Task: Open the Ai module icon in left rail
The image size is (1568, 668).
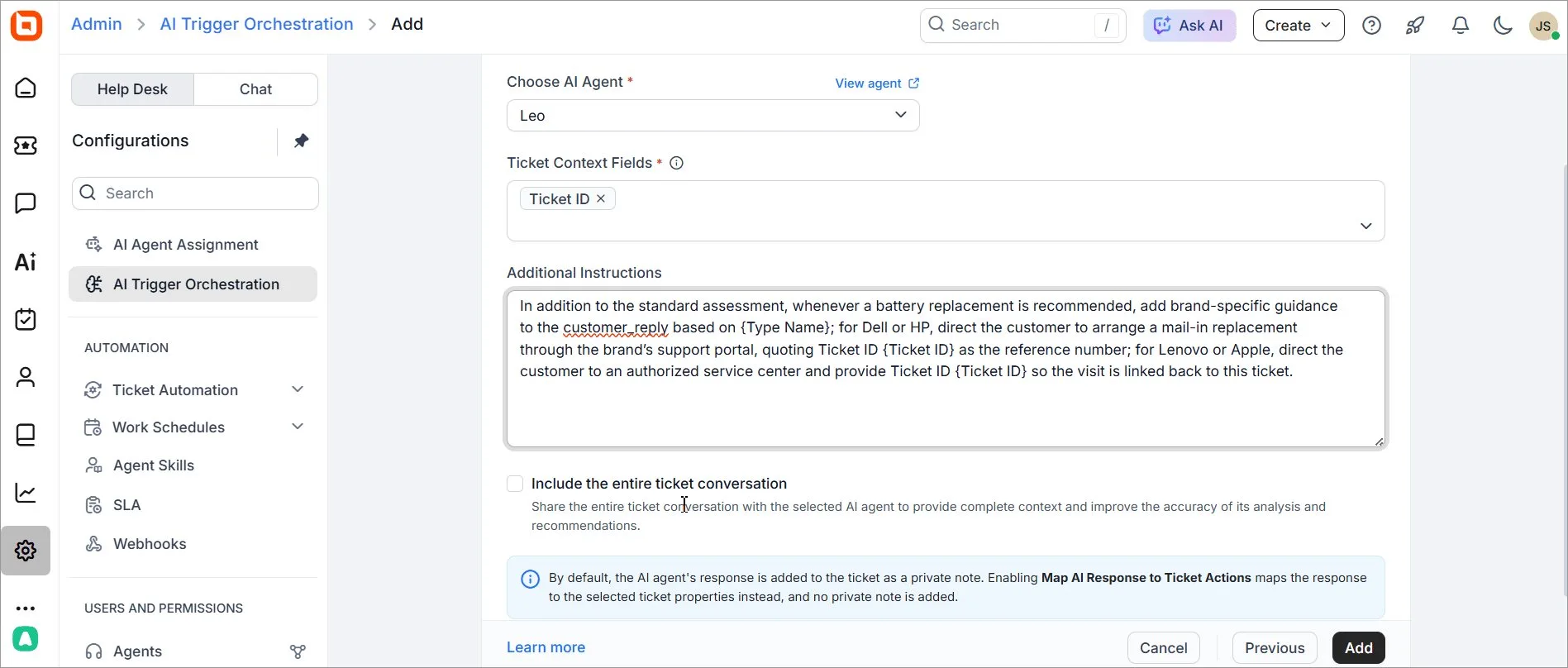Action: click(26, 262)
